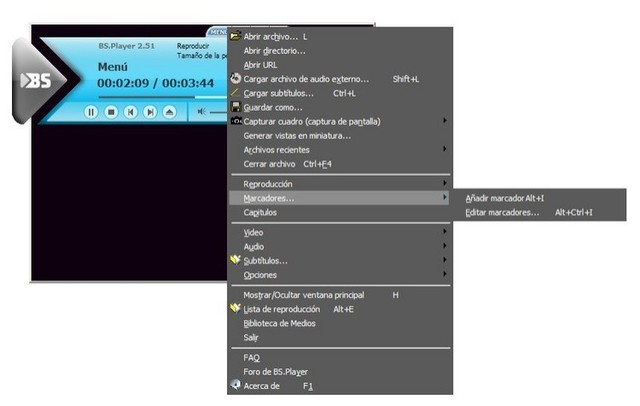Click the BS logo on the player
Viewport: 640px width, 406px height.
coord(37,80)
